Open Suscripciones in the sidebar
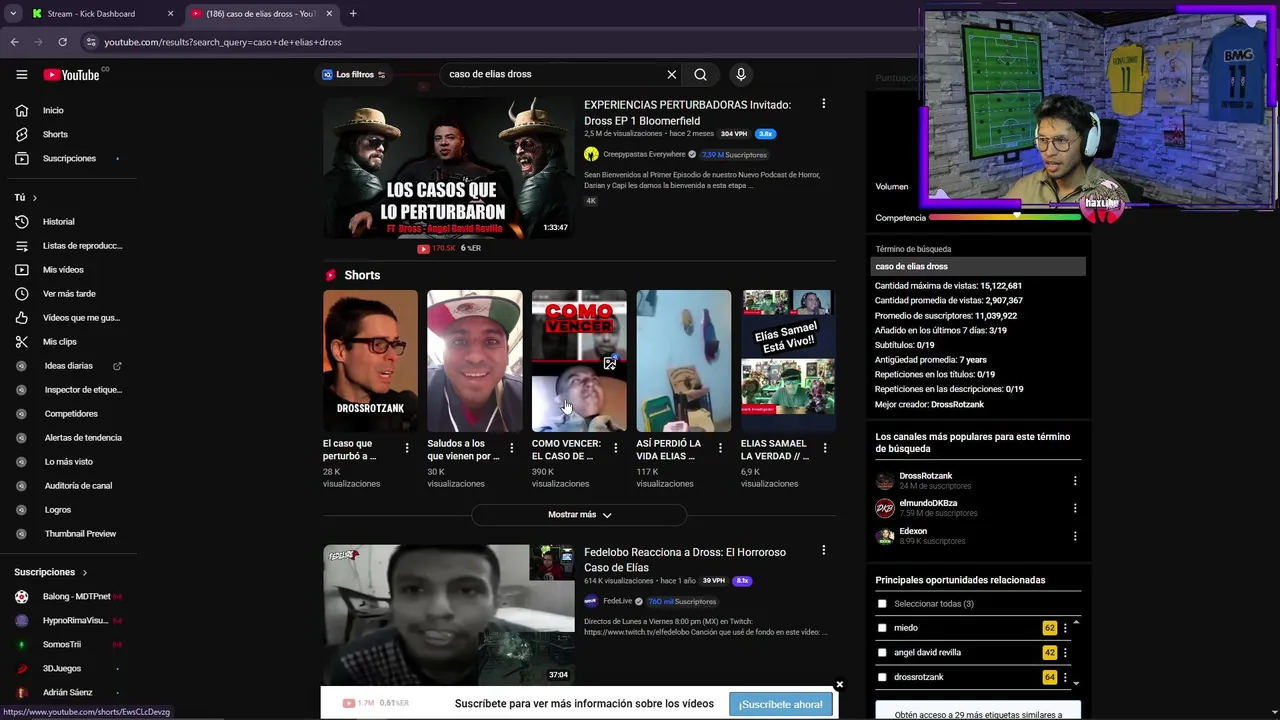 pyautogui.click(x=69, y=158)
